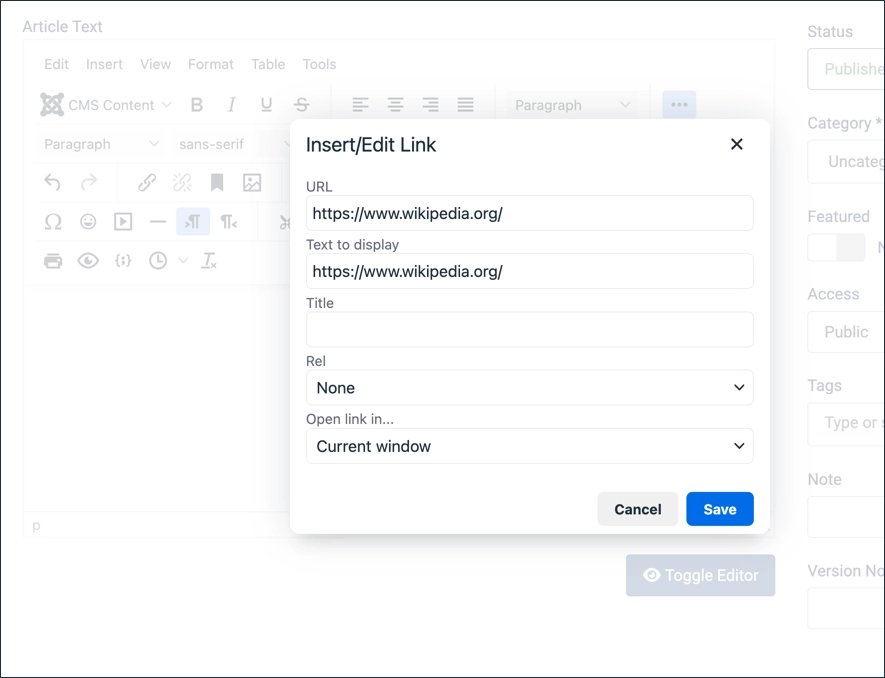Open the Table menu
This screenshot has height=678, width=885.
[x=268, y=63]
